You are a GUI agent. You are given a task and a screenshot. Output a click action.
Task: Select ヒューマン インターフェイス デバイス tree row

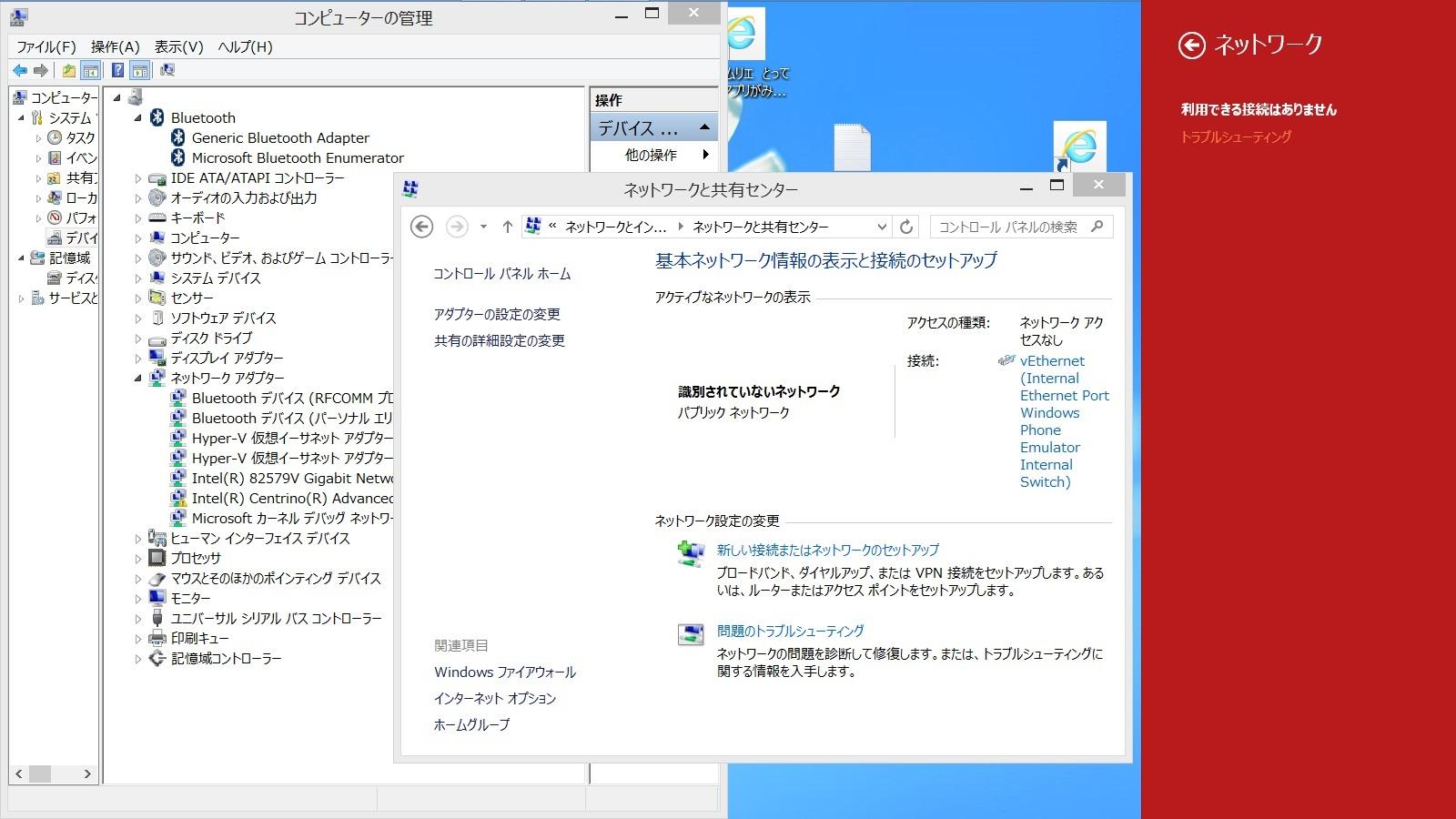tap(260, 538)
